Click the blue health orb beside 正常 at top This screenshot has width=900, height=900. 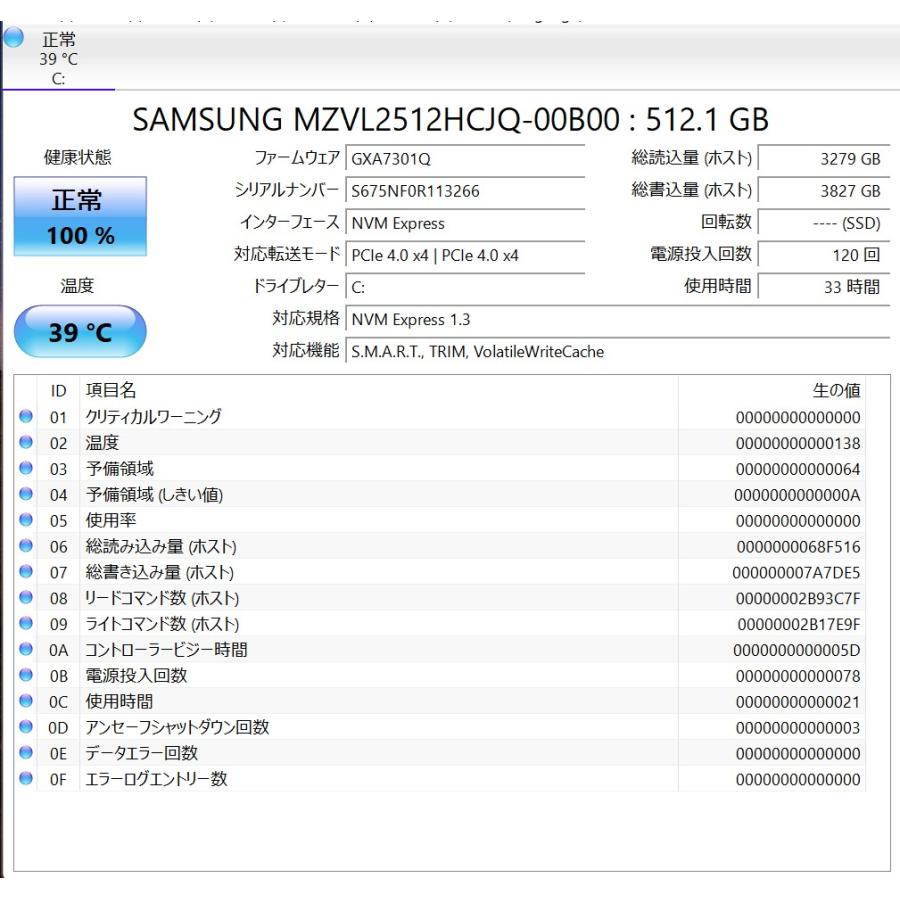tap(13, 37)
